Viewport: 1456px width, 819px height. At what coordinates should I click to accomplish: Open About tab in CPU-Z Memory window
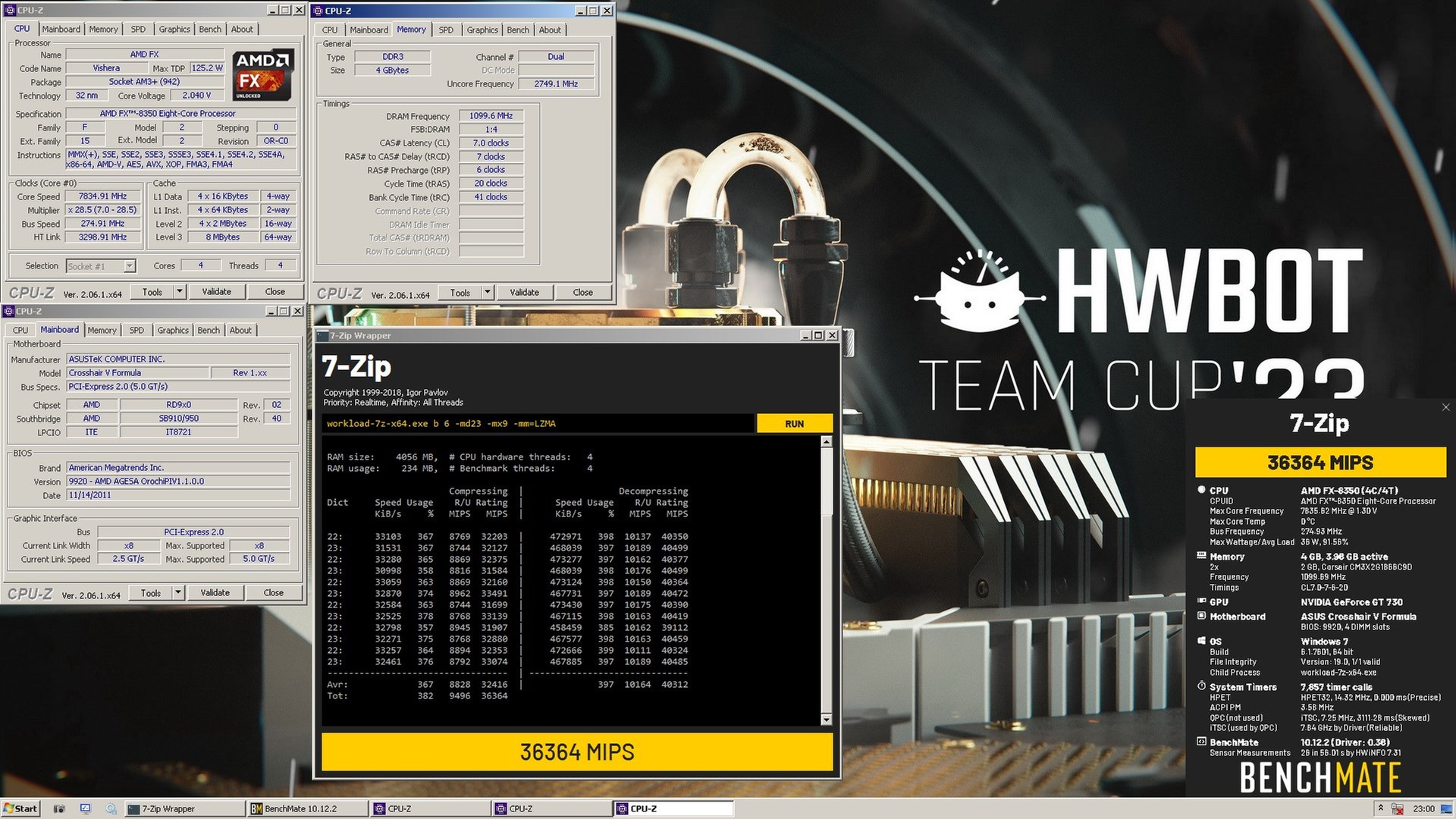[x=550, y=30]
